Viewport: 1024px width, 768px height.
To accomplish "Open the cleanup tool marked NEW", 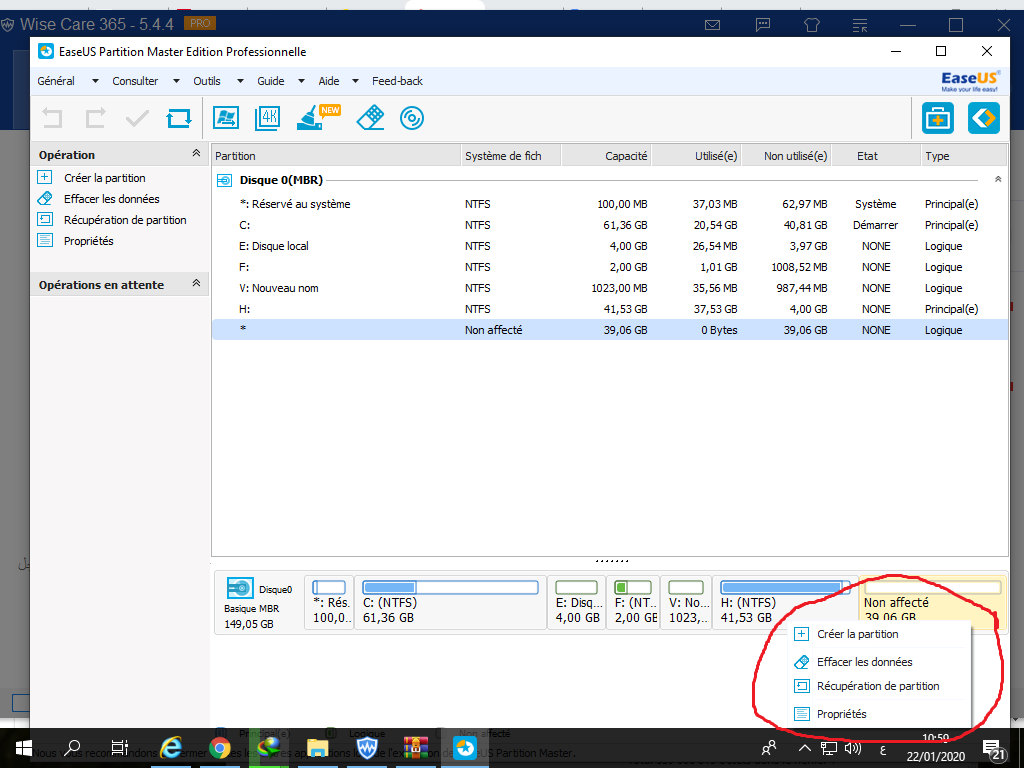I will pyautogui.click(x=318, y=118).
